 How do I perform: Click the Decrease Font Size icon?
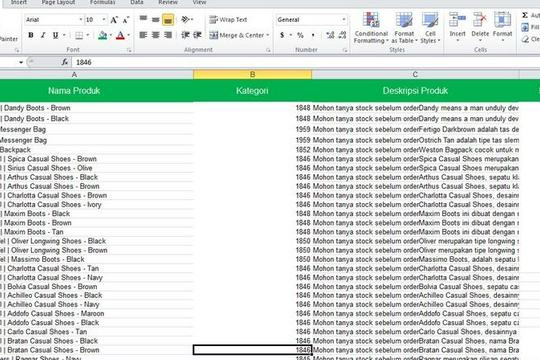126,20
